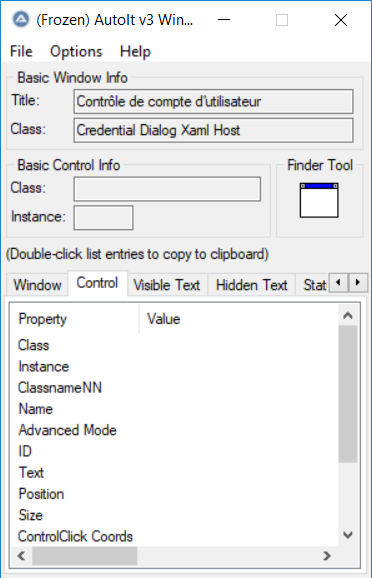Select the Control tab

(x=97, y=283)
